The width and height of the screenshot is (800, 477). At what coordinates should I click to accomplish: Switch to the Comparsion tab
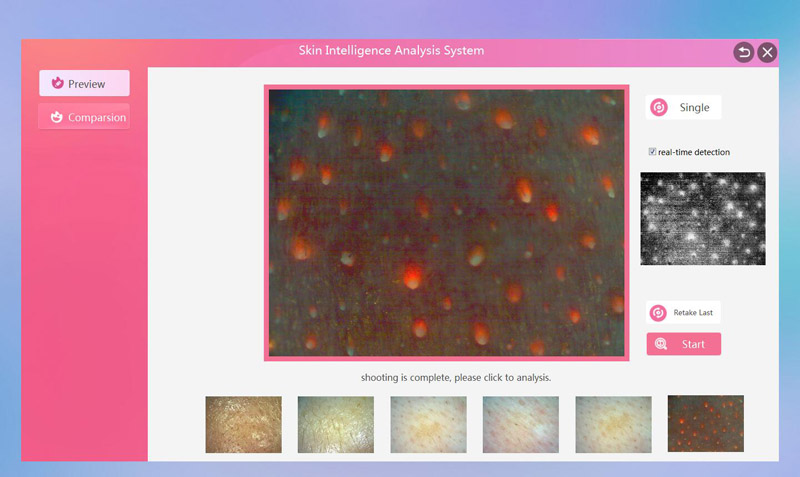(84, 117)
